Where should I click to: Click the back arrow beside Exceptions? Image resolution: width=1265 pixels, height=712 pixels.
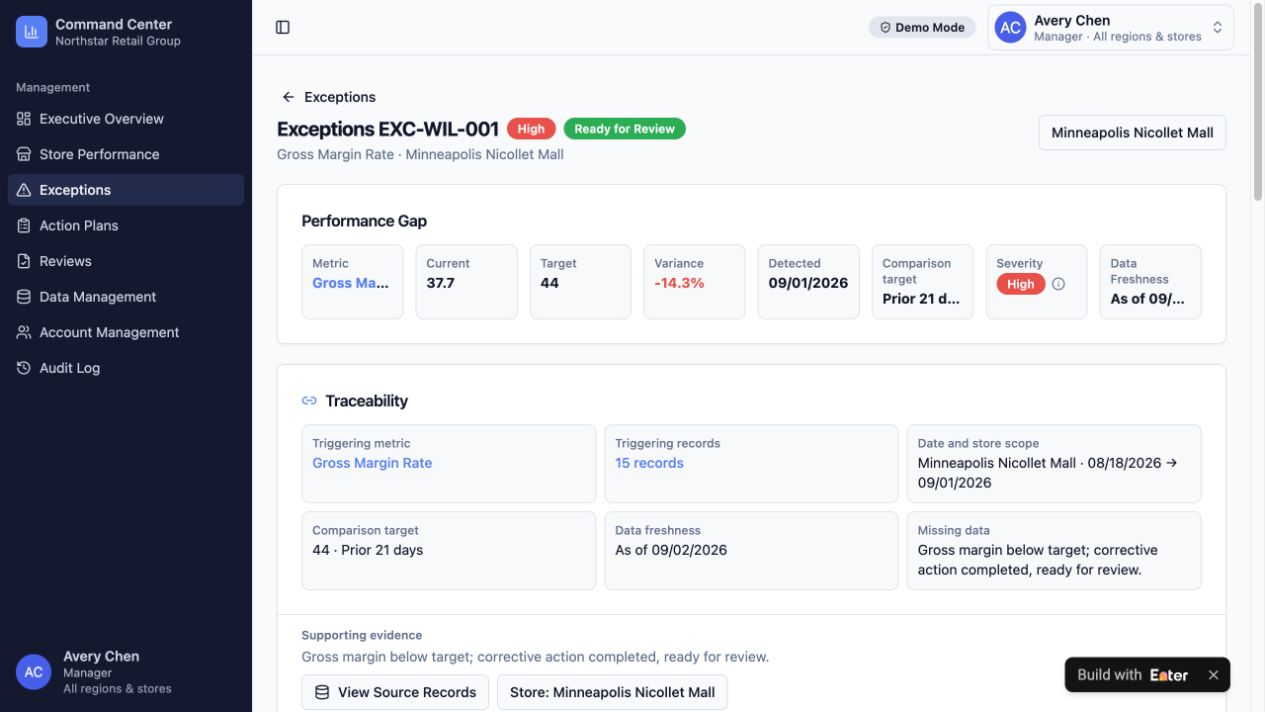point(288,97)
